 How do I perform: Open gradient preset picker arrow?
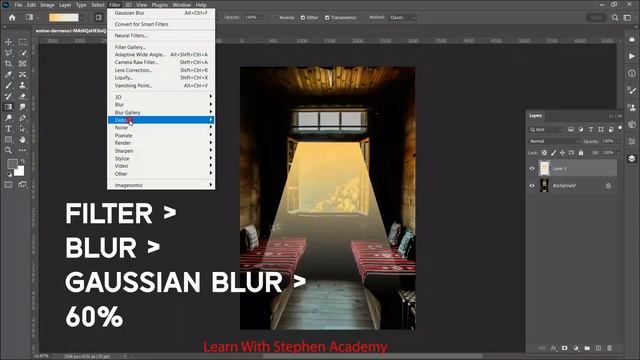(x=82, y=18)
